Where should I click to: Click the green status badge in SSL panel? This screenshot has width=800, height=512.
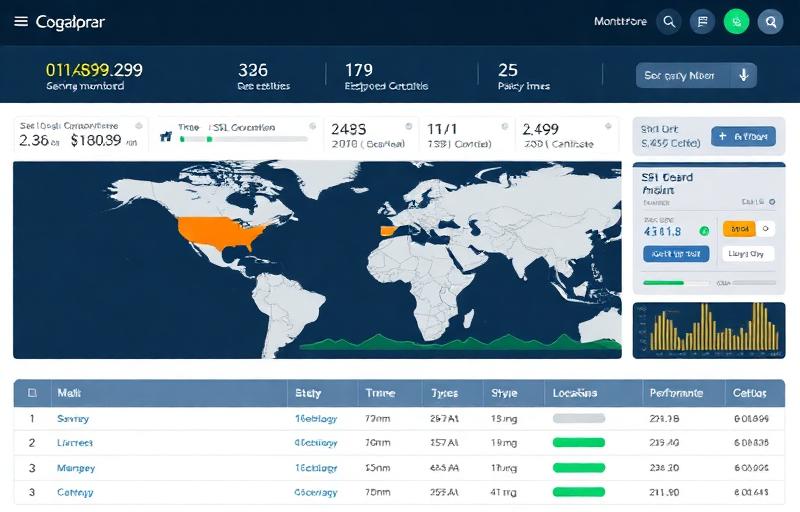(704, 230)
